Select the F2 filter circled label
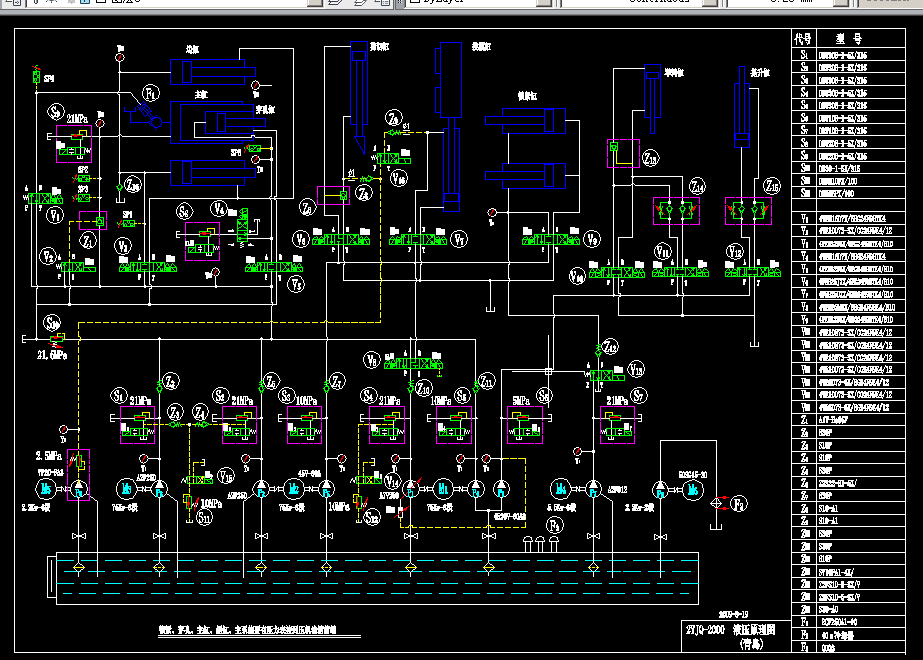This screenshot has width=923, height=660. pos(740,505)
